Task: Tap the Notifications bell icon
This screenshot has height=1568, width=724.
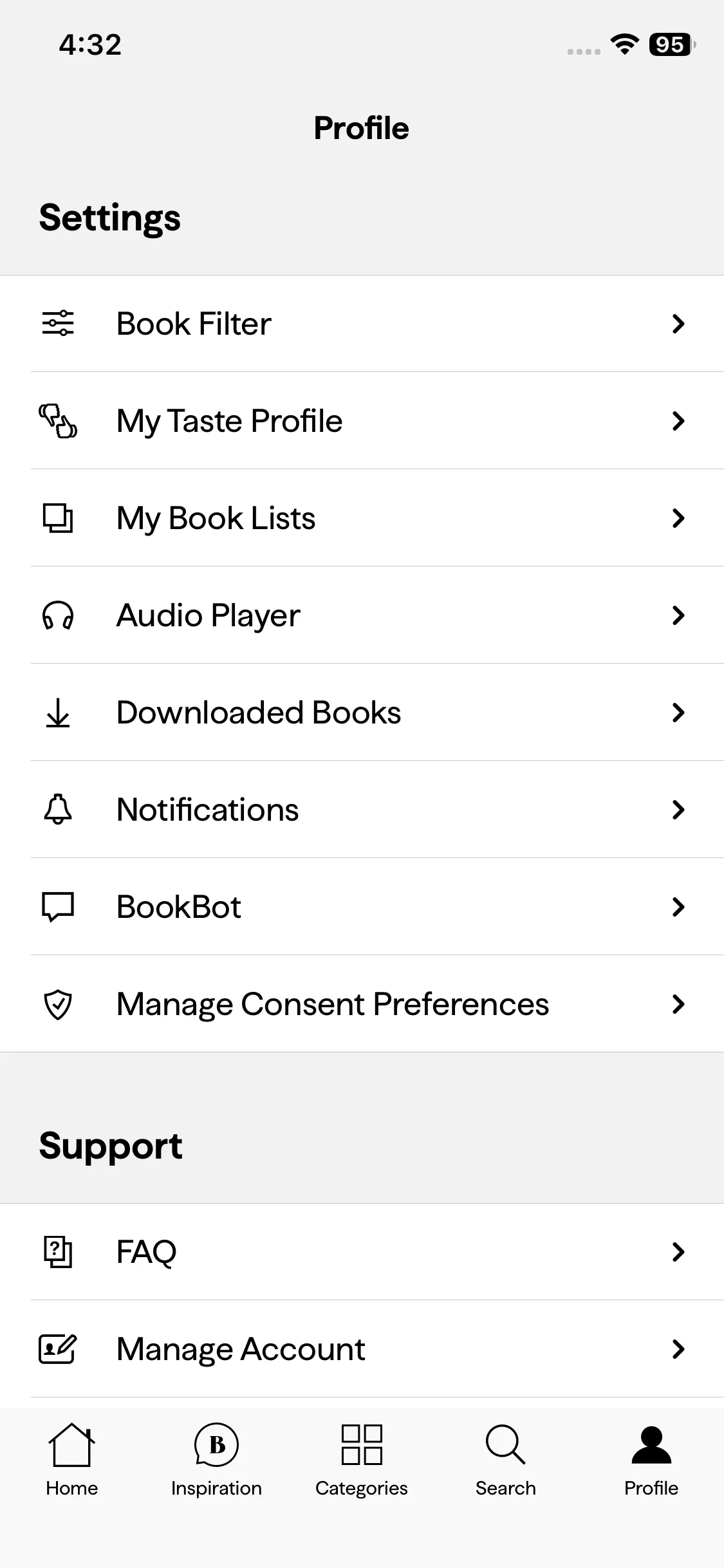Action: click(58, 810)
